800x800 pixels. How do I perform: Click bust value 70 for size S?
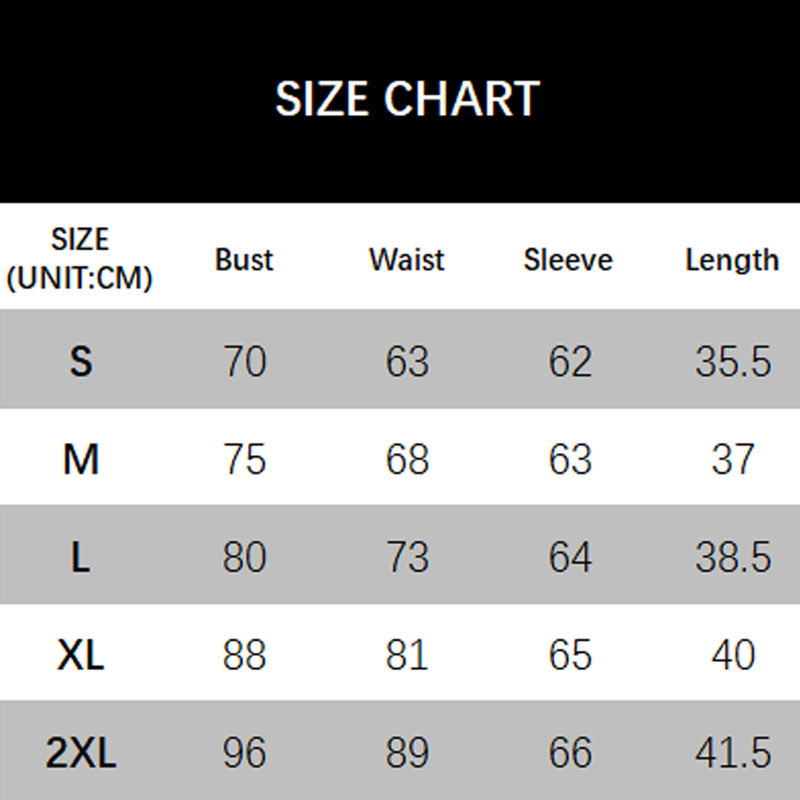click(x=245, y=361)
